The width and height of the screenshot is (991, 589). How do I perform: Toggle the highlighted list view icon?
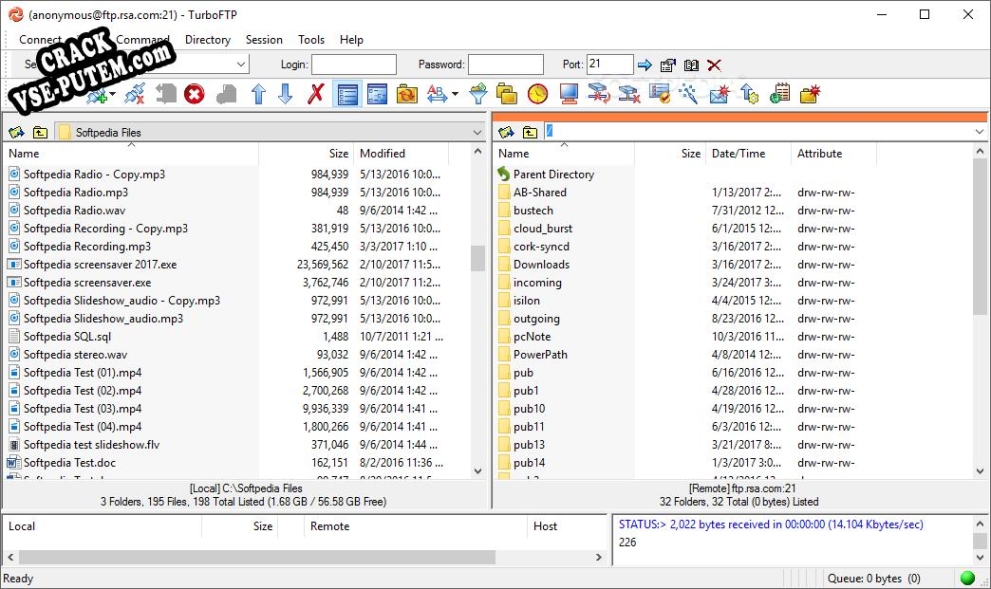click(x=347, y=94)
